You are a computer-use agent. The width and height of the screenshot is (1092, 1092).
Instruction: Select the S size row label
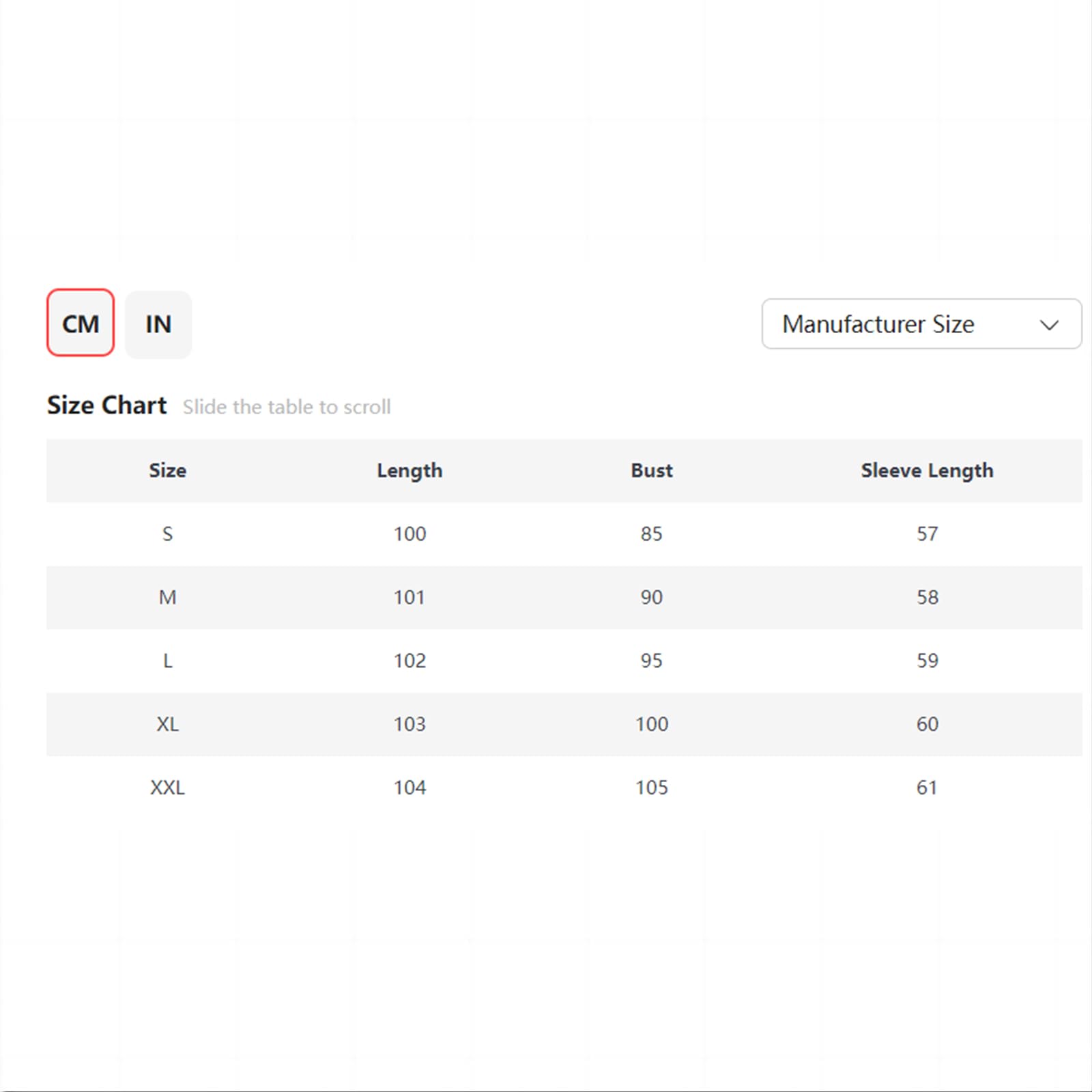[167, 534]
